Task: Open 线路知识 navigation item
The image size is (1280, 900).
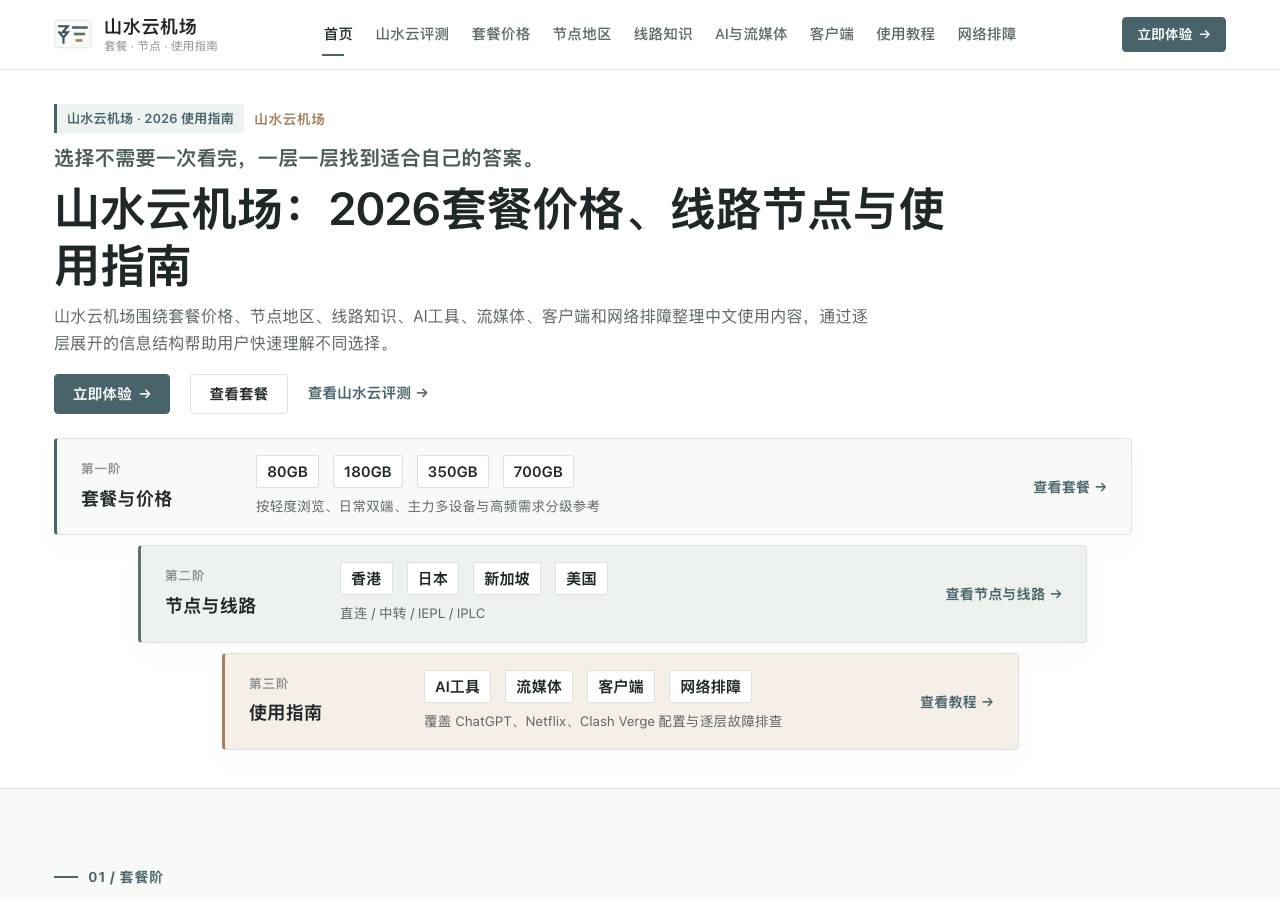Action: tap(663, 34)
